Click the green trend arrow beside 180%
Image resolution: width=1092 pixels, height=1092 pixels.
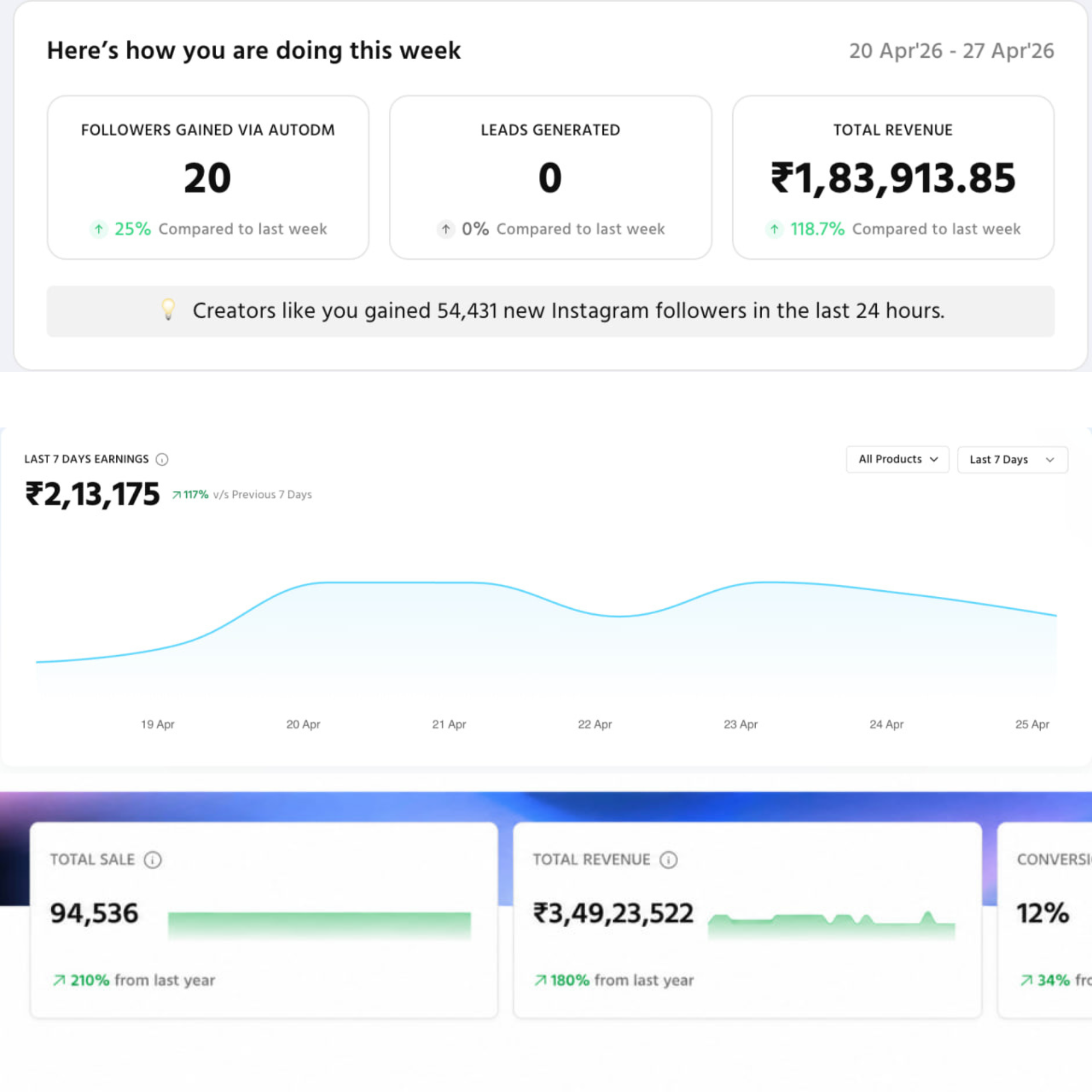[x=541, y=980]
